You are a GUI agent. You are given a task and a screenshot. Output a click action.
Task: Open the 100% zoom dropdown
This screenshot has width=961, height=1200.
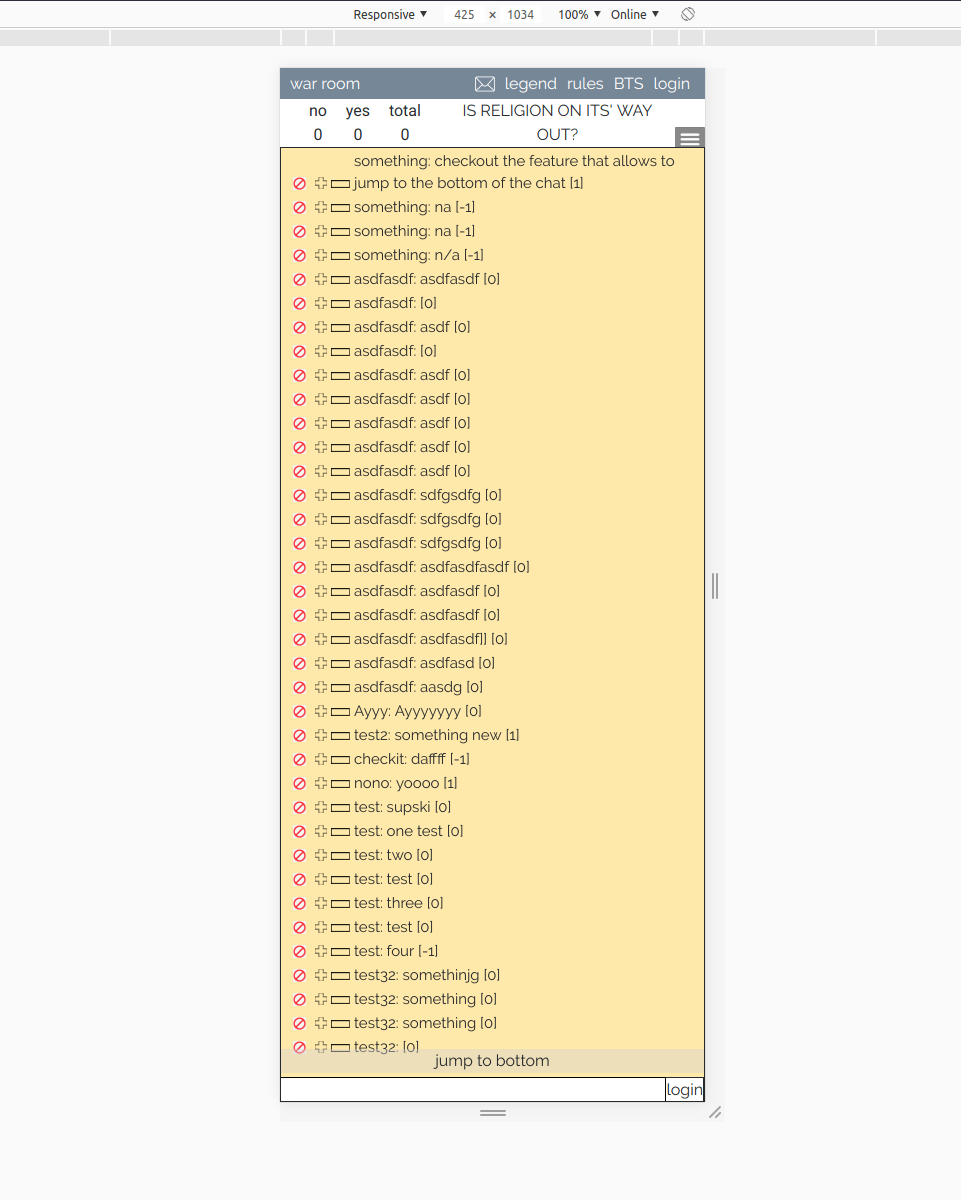580,14
